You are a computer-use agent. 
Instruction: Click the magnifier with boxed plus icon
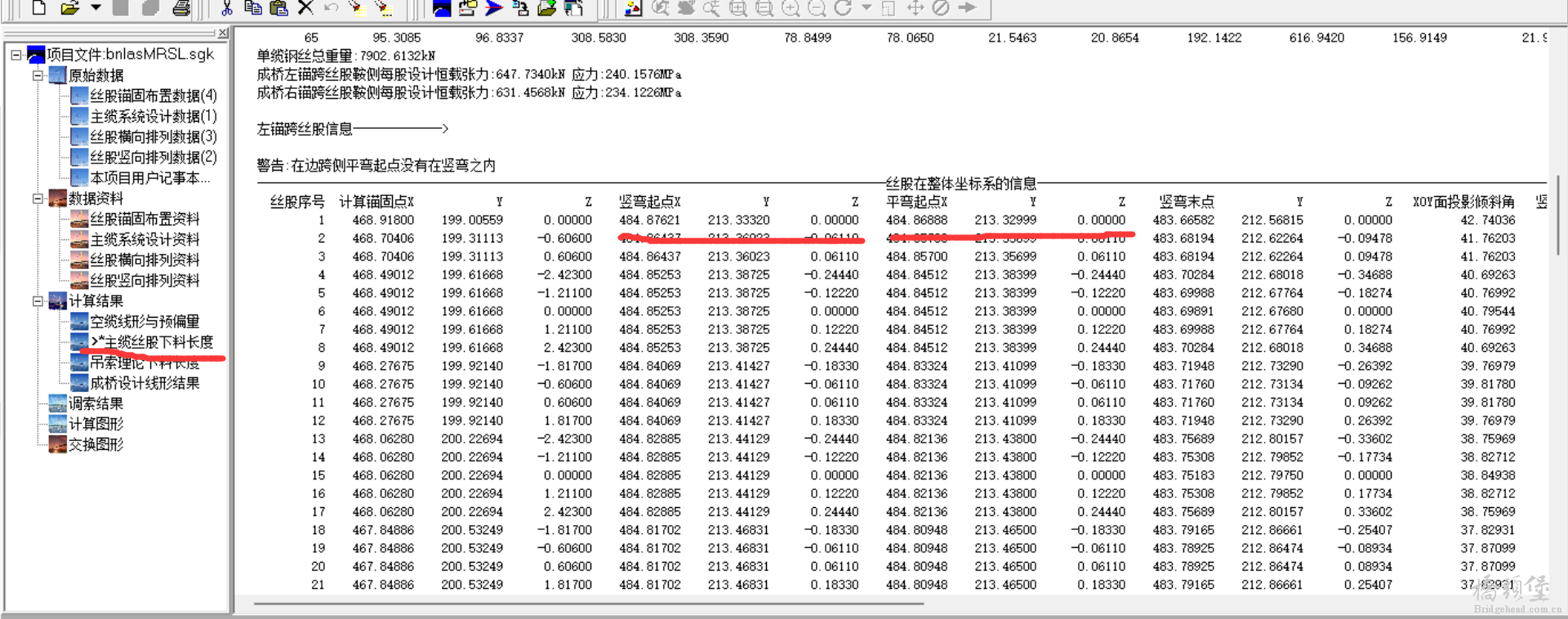pos(738,8)
